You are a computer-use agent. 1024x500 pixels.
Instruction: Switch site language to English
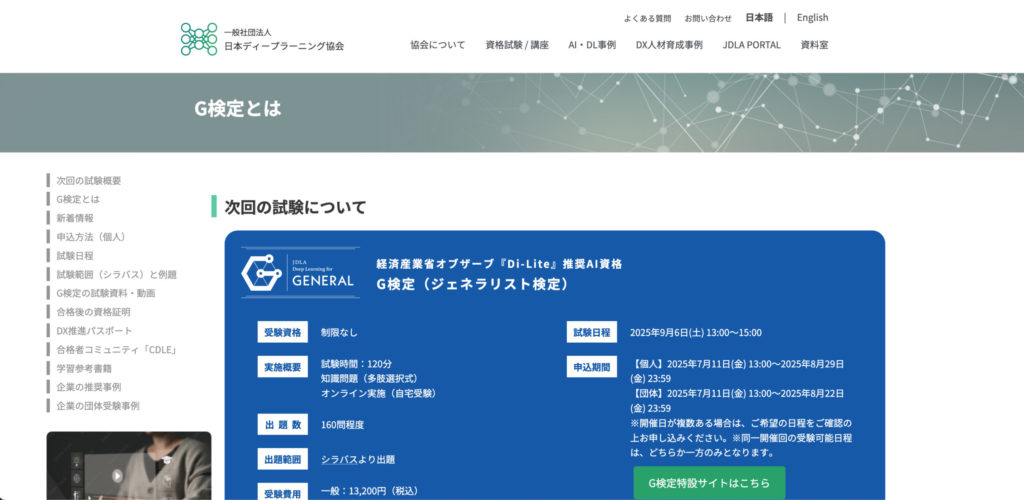click(812, 18)
